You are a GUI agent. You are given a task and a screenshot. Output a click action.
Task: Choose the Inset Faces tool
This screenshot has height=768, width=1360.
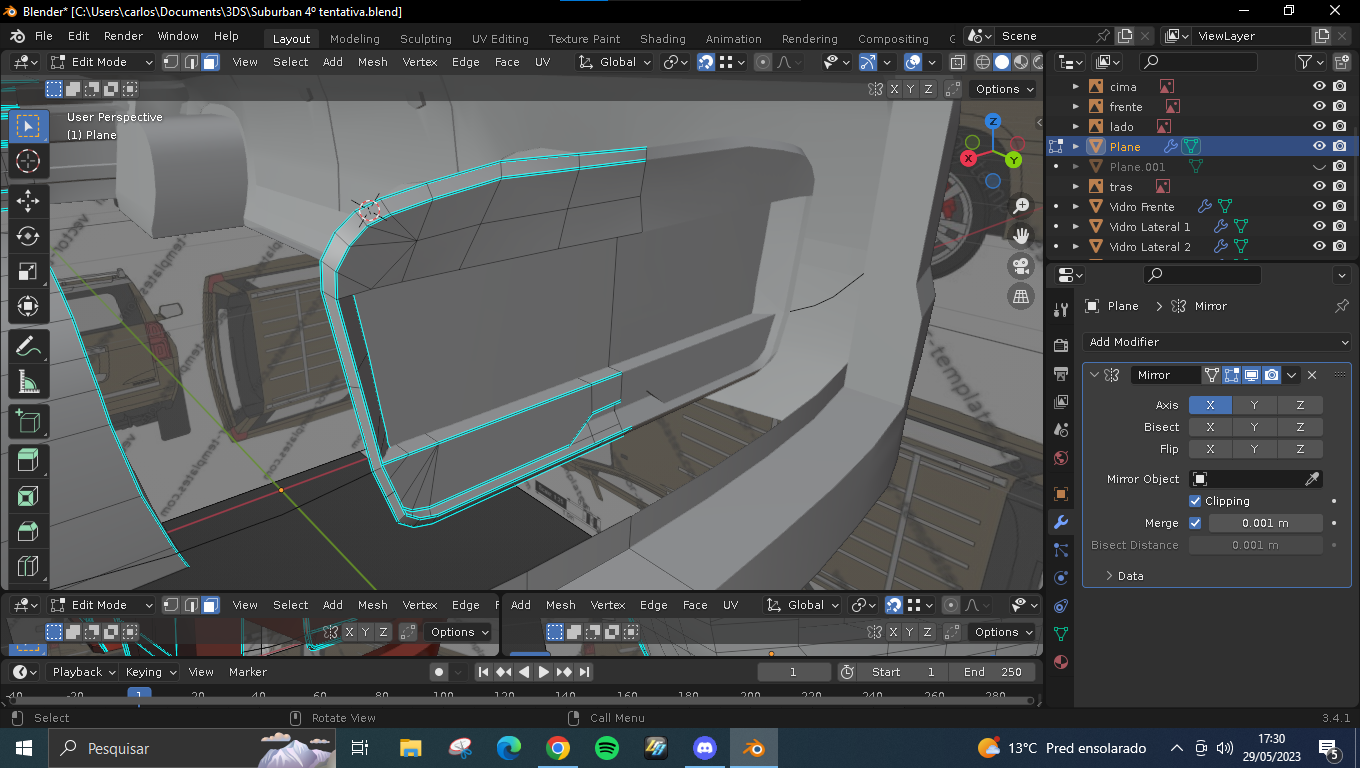(x=28, y=496)
